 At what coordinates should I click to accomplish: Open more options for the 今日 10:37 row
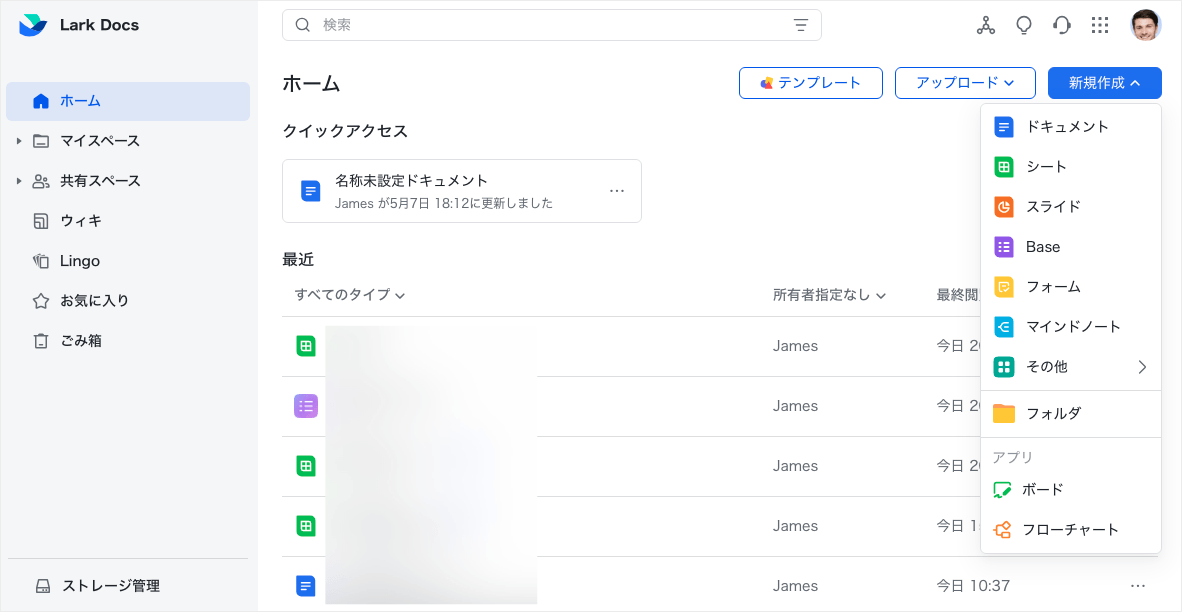[x=1138, y=586]
